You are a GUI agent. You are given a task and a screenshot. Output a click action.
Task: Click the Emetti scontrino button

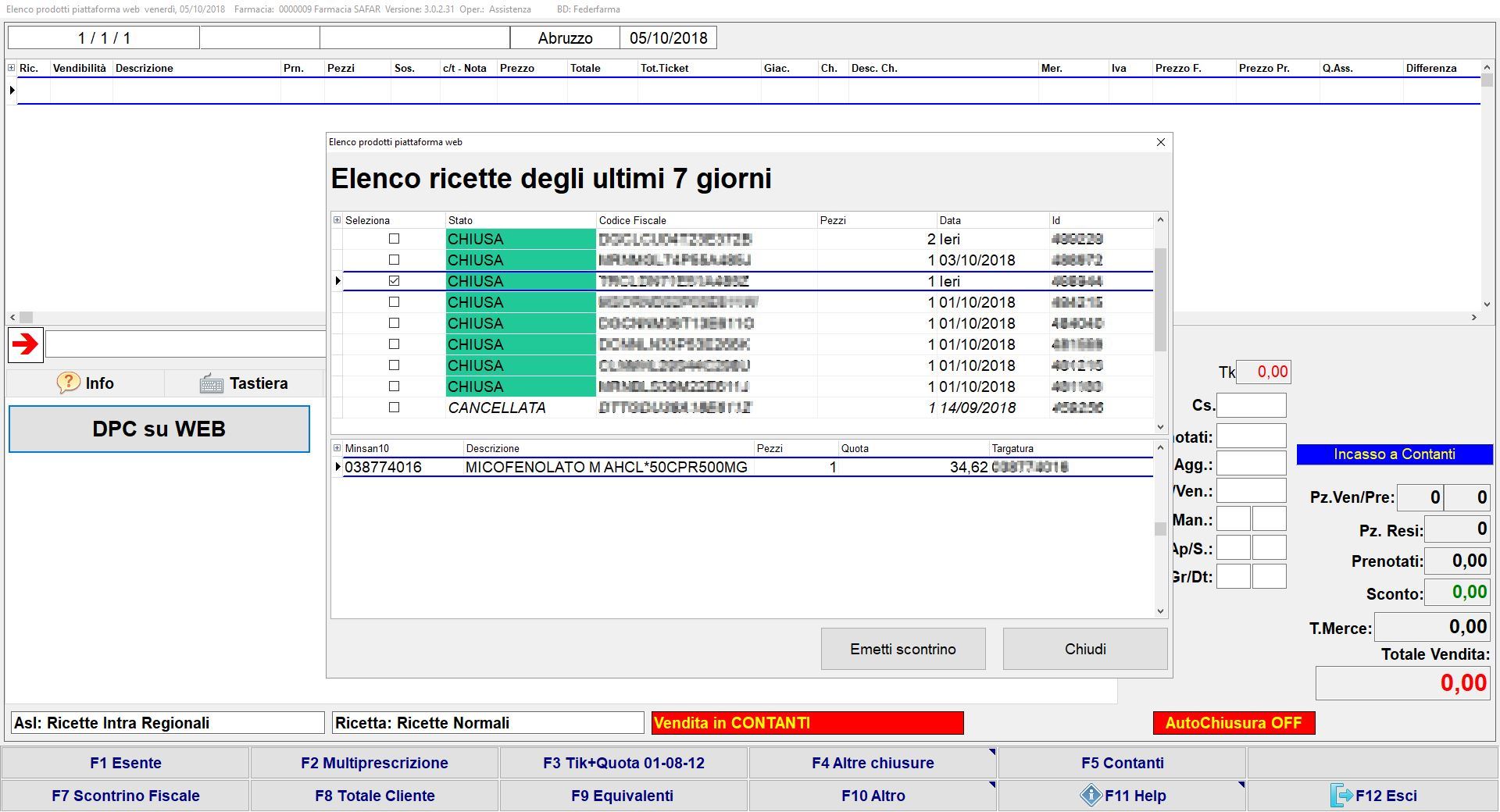[x=902, y=649]
